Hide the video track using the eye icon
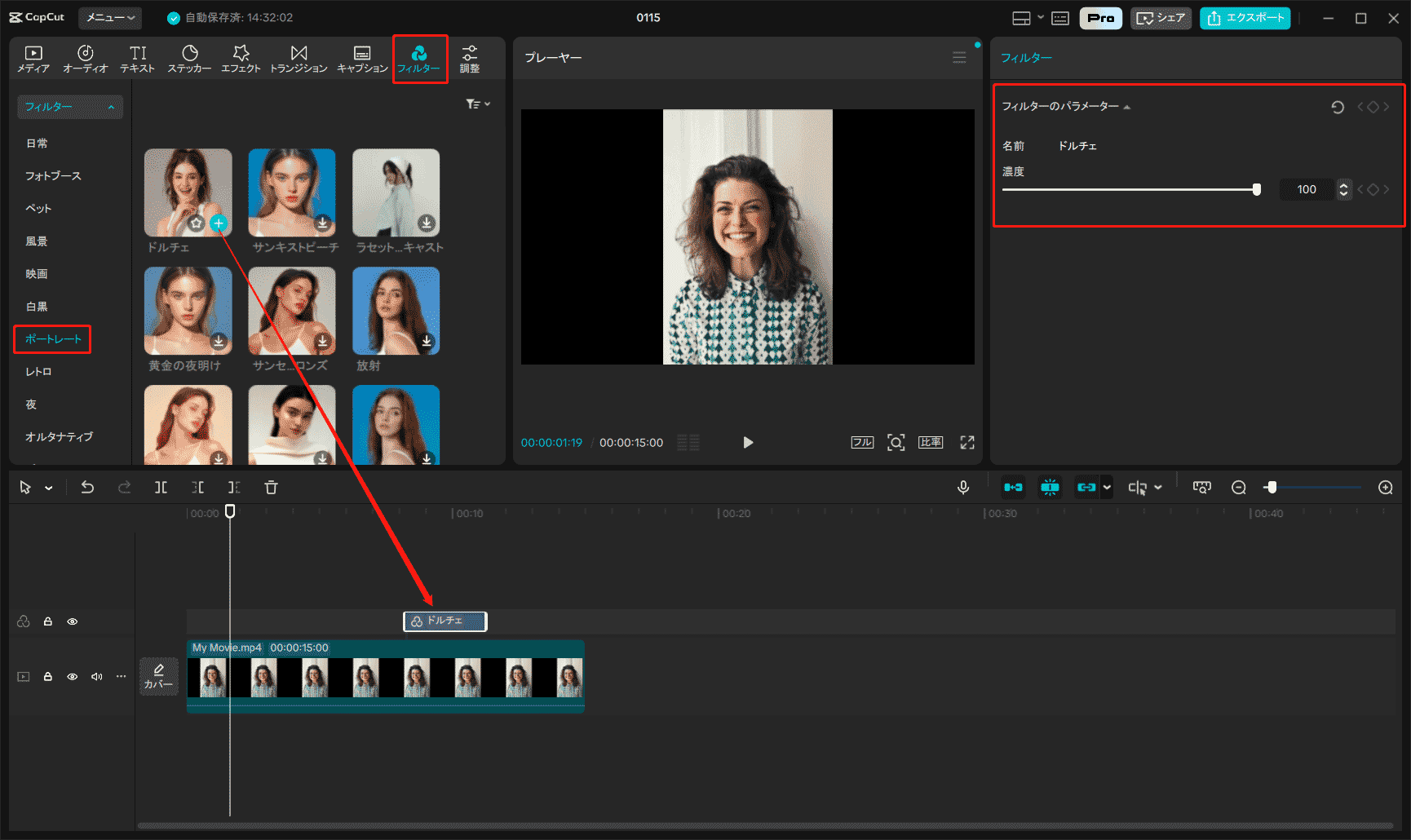This screenshot has width=1411, height=840. [73, 676]
